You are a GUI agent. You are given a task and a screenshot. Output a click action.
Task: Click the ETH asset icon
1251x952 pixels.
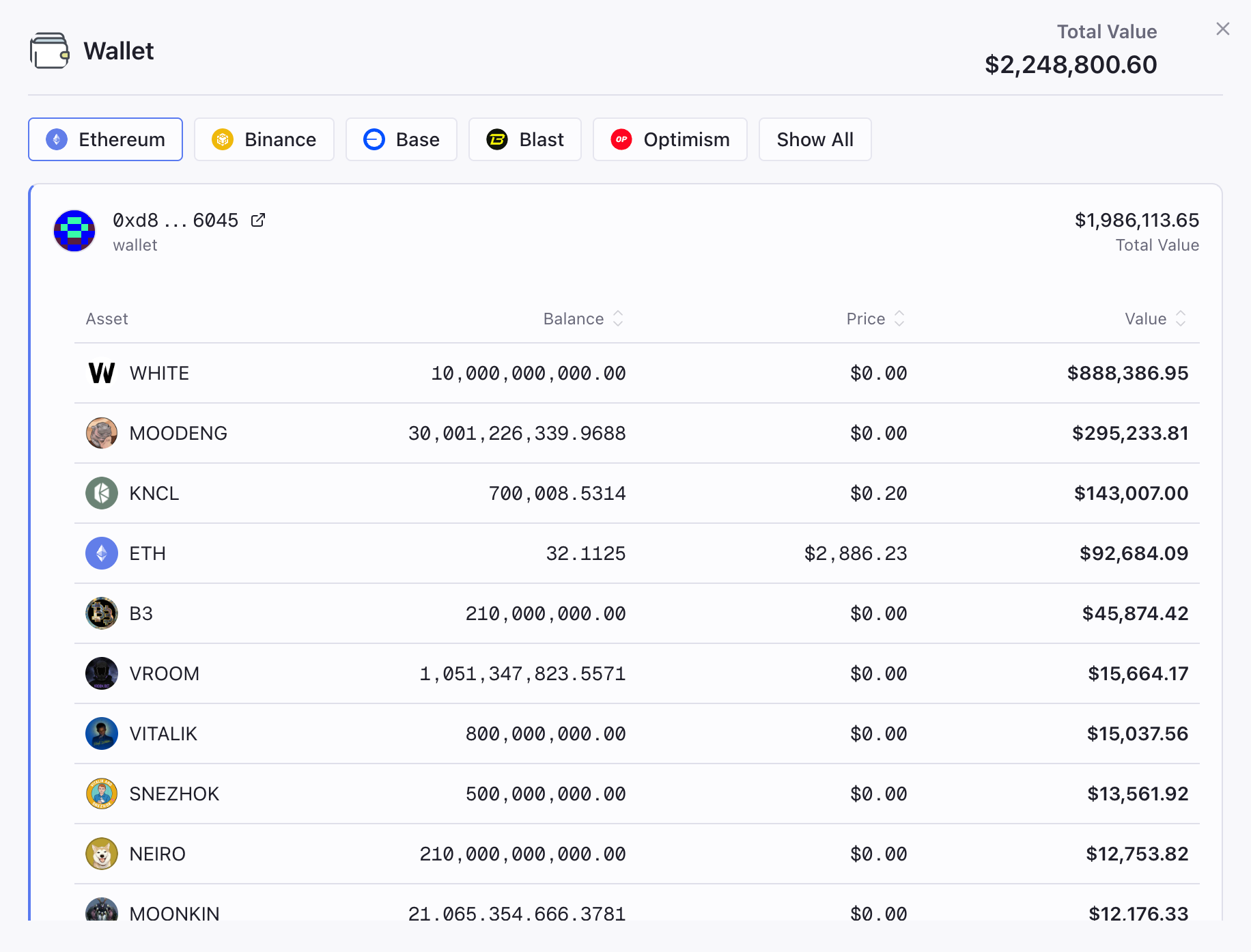(102, 553)
